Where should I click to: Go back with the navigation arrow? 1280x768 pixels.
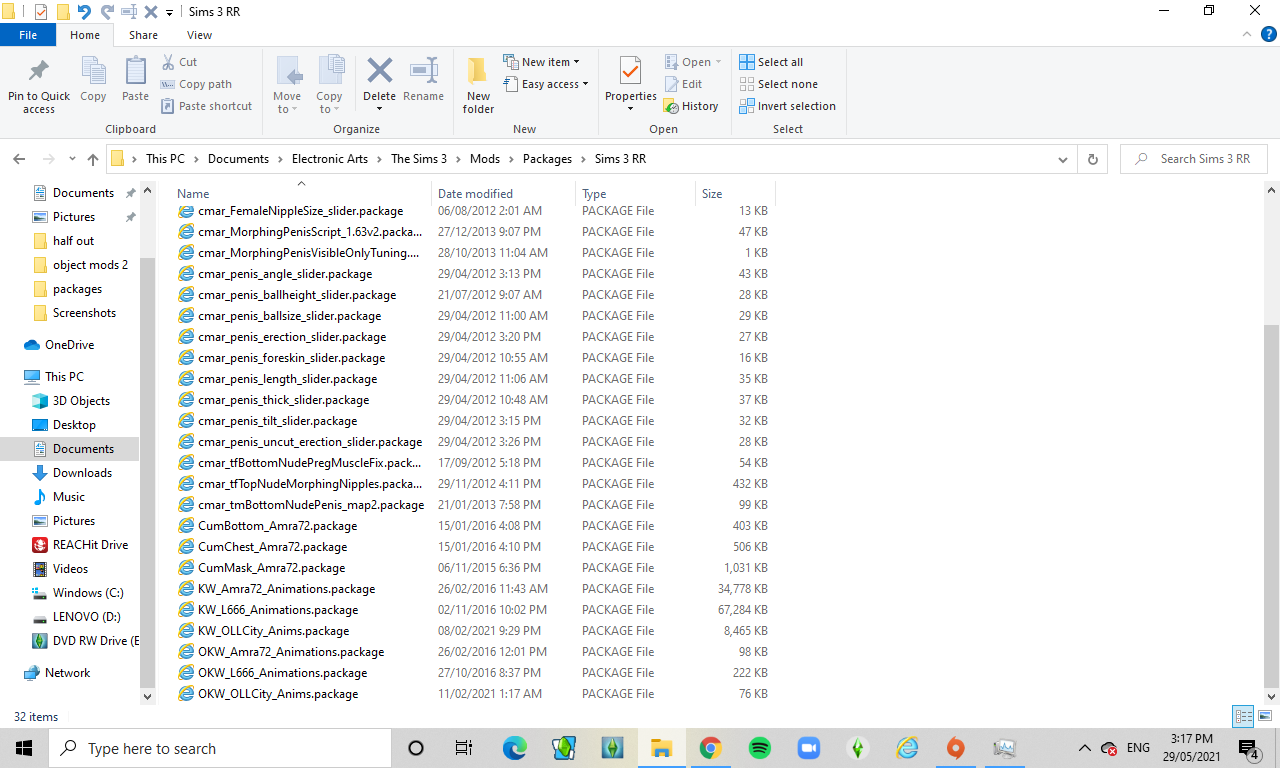(x=19, y=159)
